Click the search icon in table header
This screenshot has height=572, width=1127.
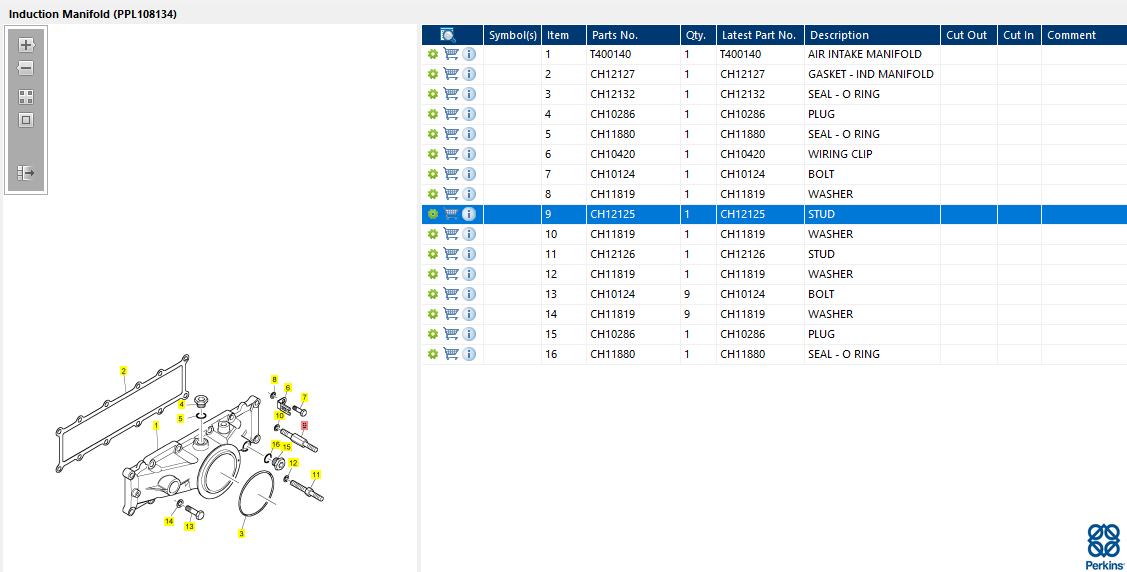pyautogui.click(x=448, y=34)
